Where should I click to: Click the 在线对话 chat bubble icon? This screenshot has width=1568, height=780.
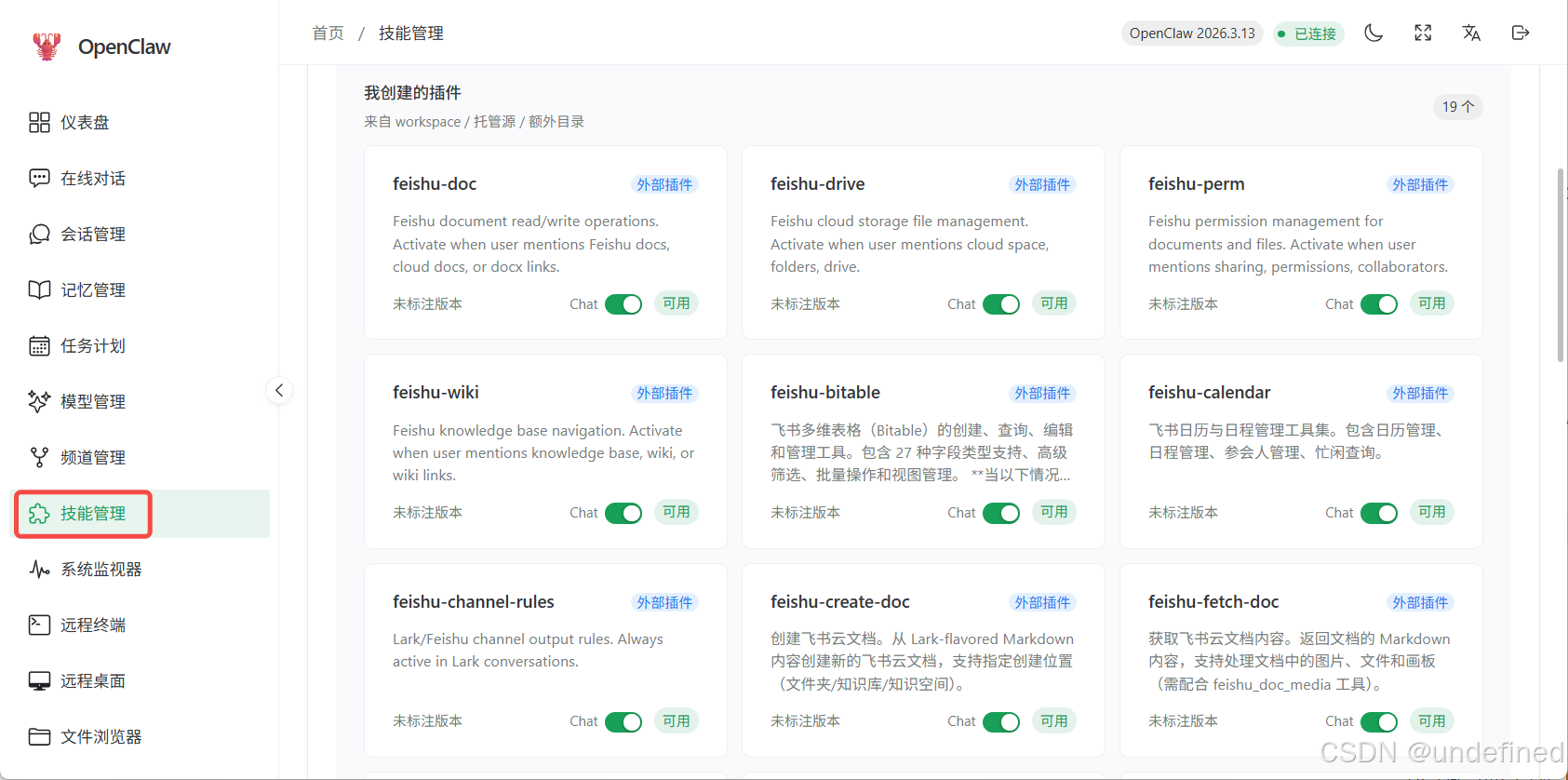click(39, 179)
